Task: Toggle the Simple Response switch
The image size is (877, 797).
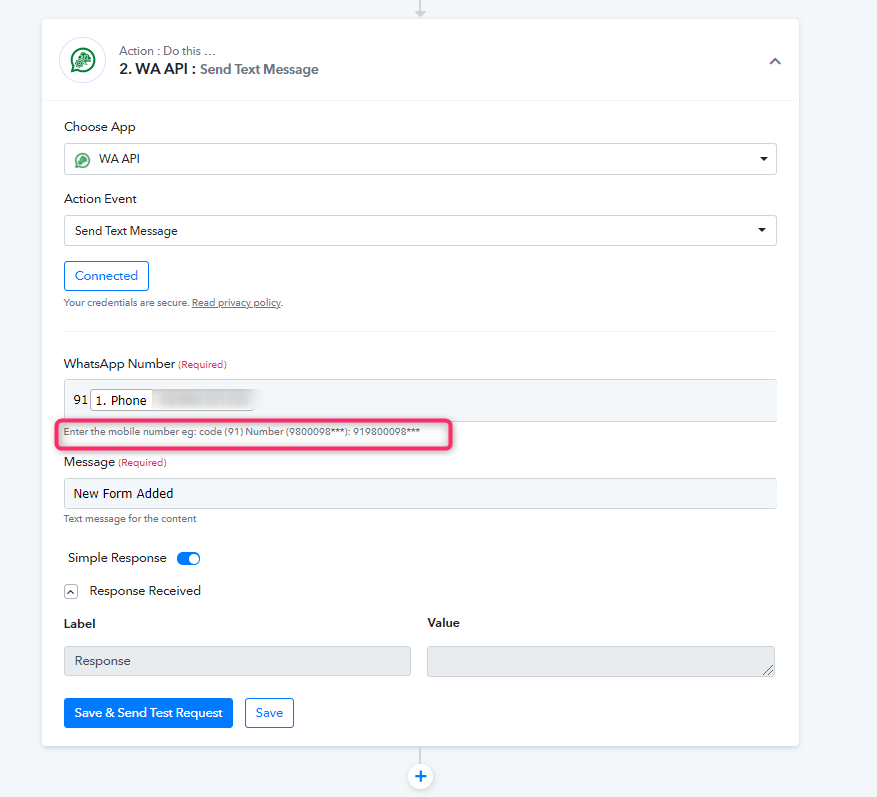Action: click(x=188, y=558)
